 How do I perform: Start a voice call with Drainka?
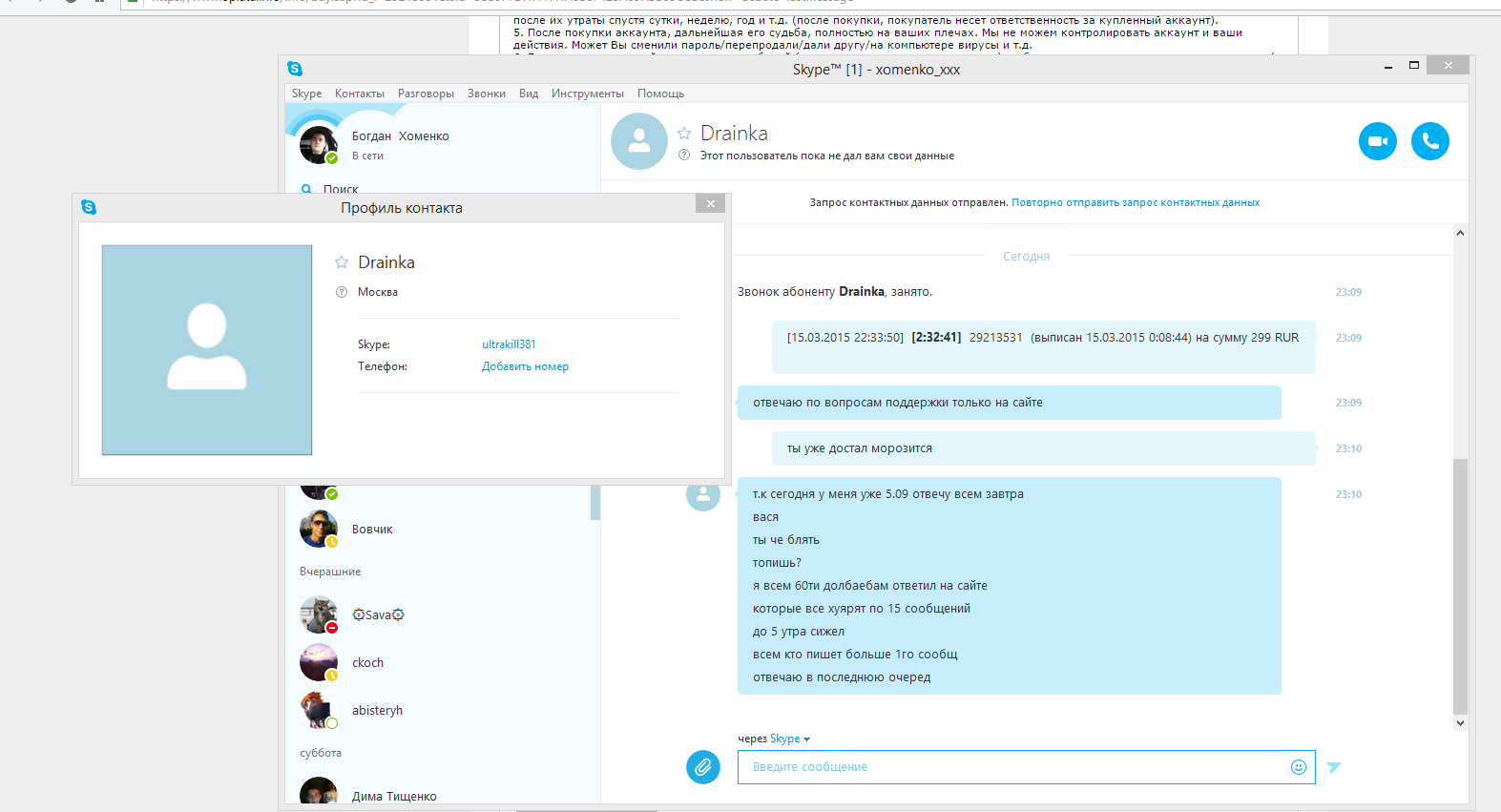(1429, 141)
